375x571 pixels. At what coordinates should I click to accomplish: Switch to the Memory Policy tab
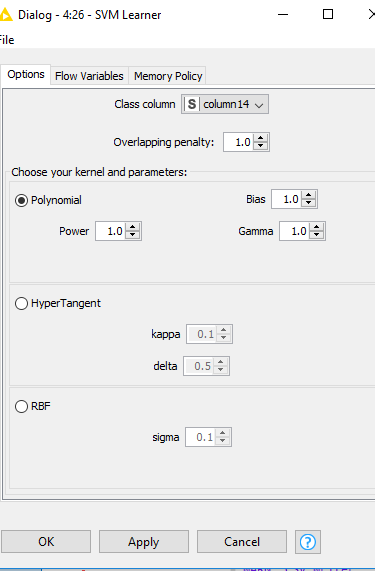168,76
